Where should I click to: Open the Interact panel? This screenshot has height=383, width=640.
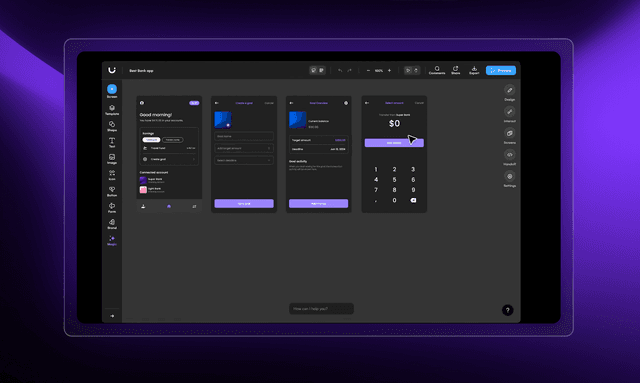509,114
